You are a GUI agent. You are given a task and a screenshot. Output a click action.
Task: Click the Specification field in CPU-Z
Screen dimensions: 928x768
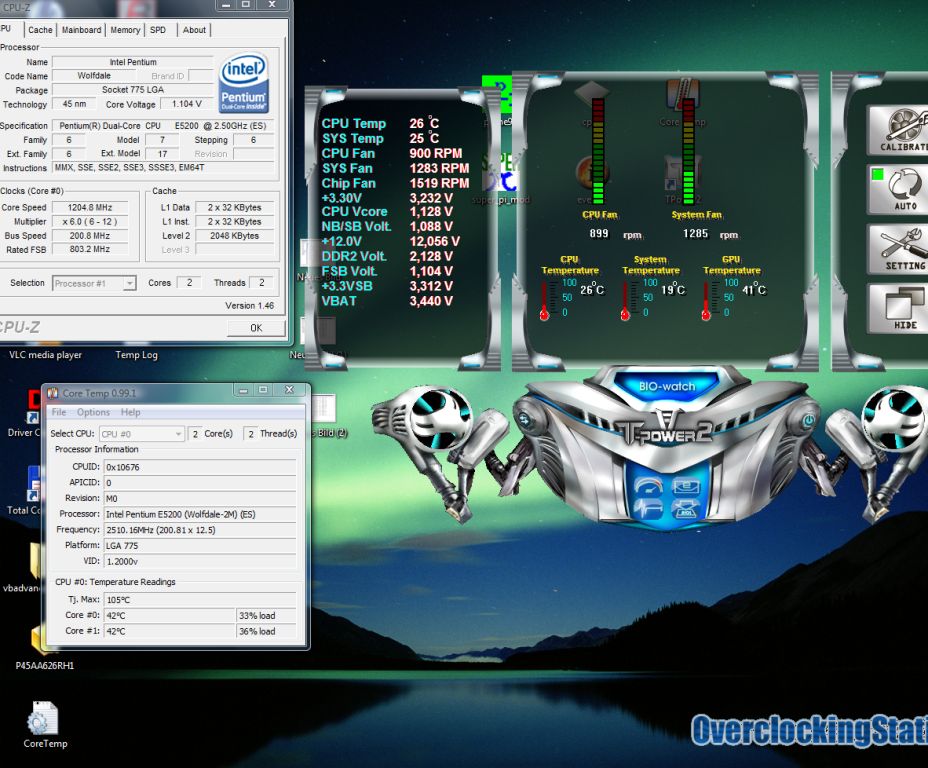click(163, 125)
